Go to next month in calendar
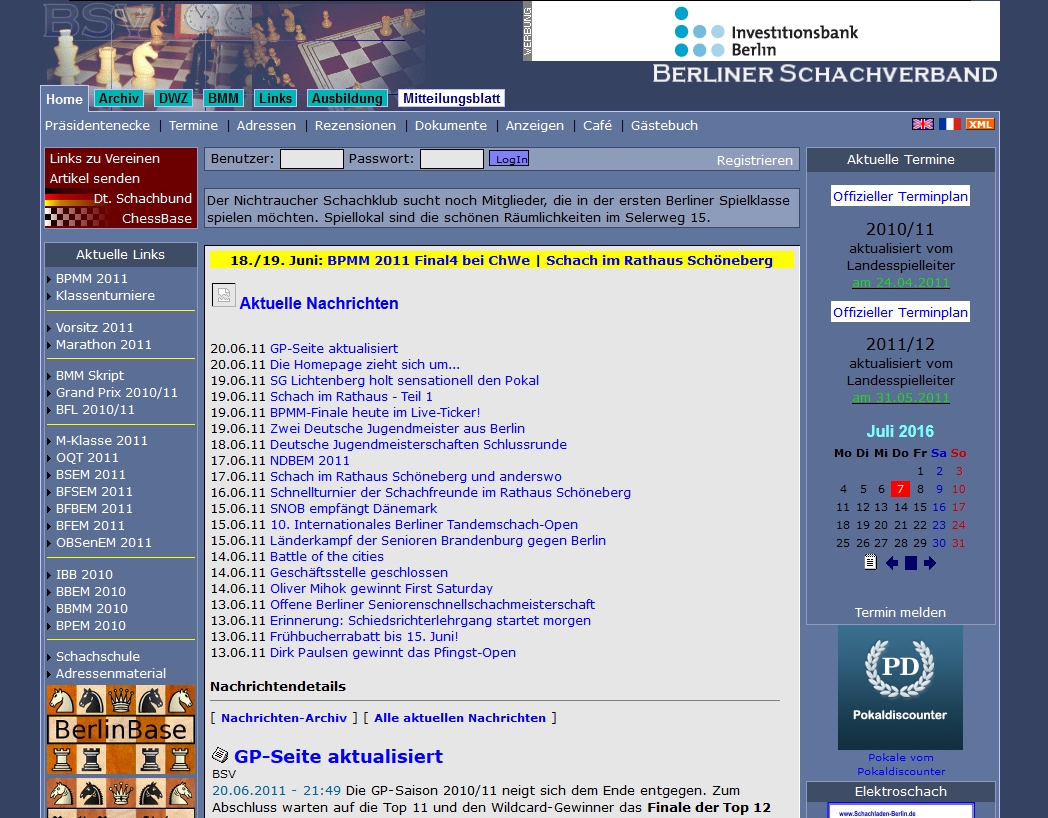The height and width of the screenshot is (818, 1048). tap(930, 563)
